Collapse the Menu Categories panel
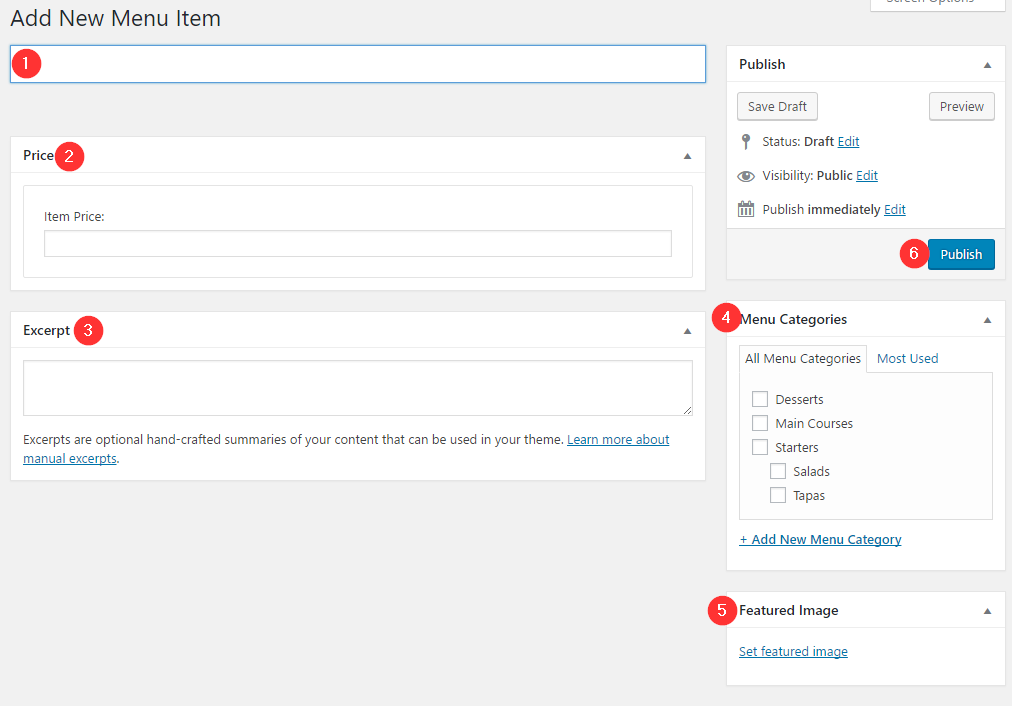 click(987, 320)
